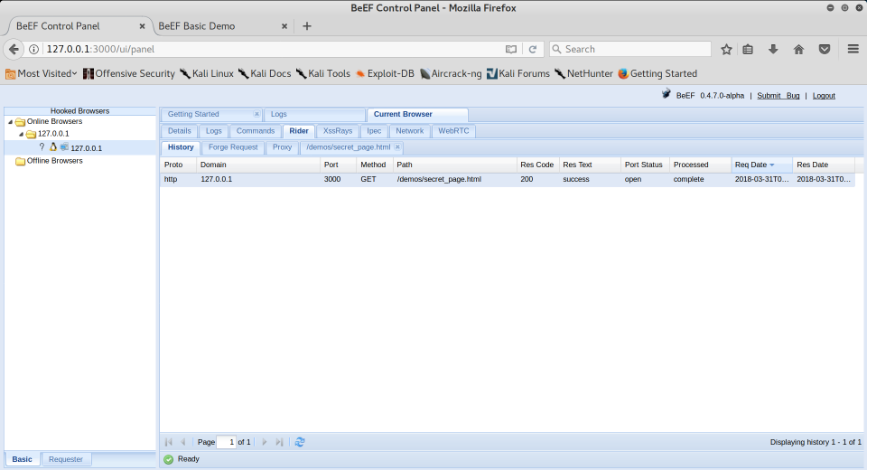The width and height of the screenshot is (873, 470).
Task: Open a new tab with plus icon
Action: [307, 26]
